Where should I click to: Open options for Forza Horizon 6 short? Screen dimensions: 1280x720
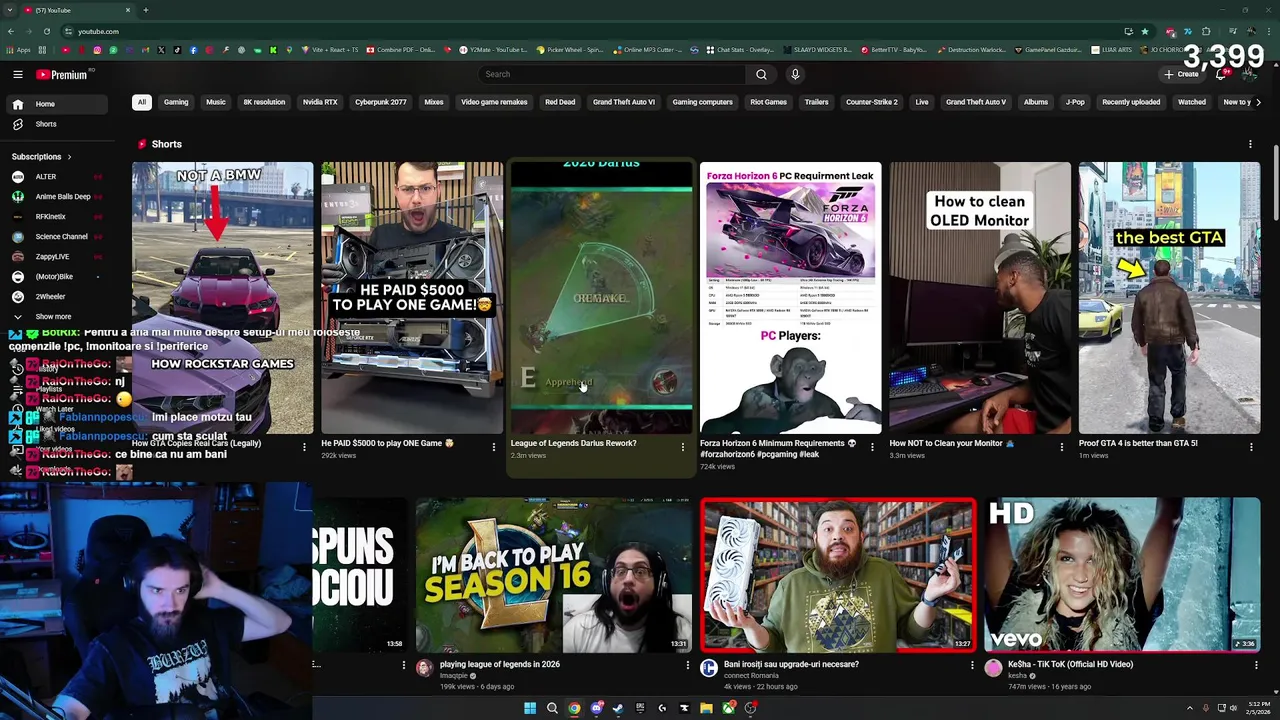872,447
